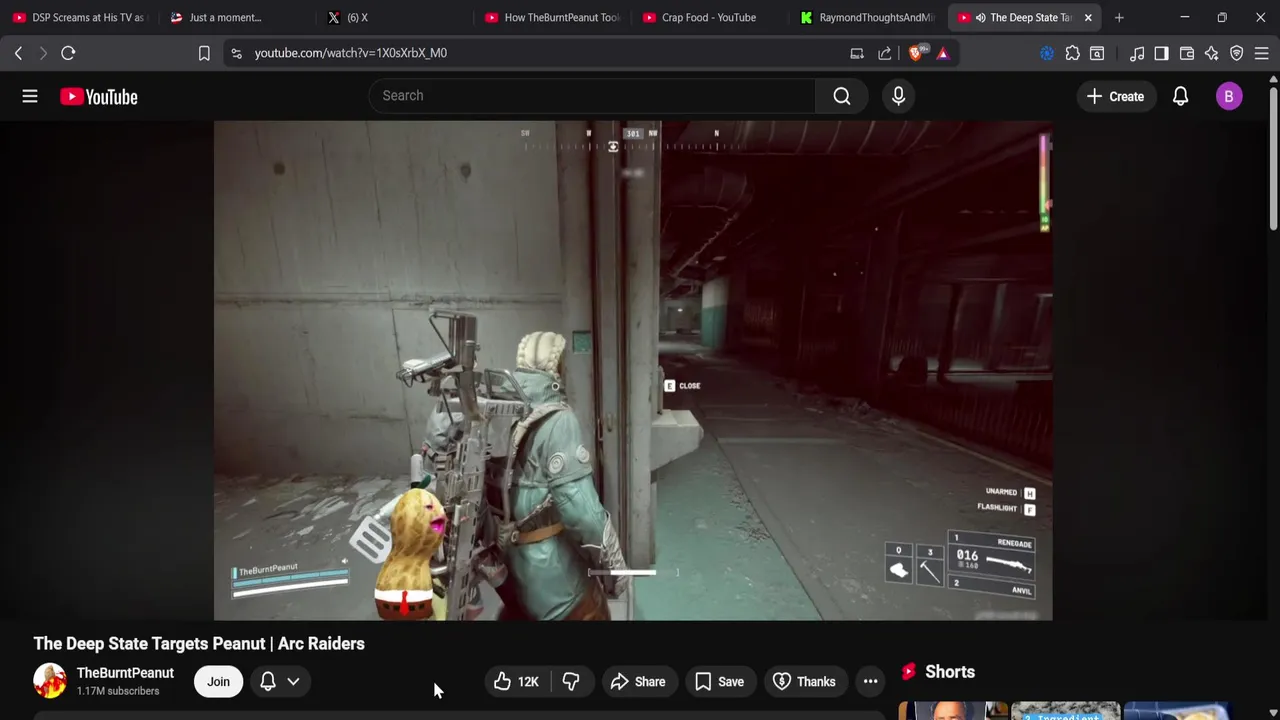Image resolution: width=1280 pixels, height=720 pixels.
Task: Open the Brave Wallet icon
Action: [x=1187, y=53]
